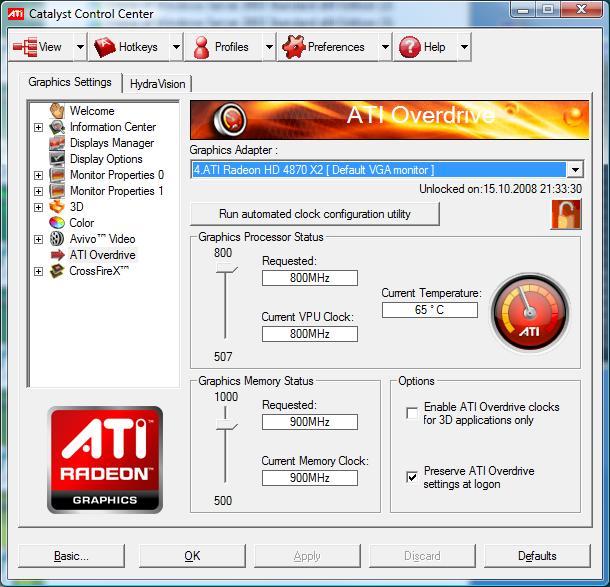Select the Graphics Settings tab
The height and width of the screenshot is (587, 610).
point(70,82)
